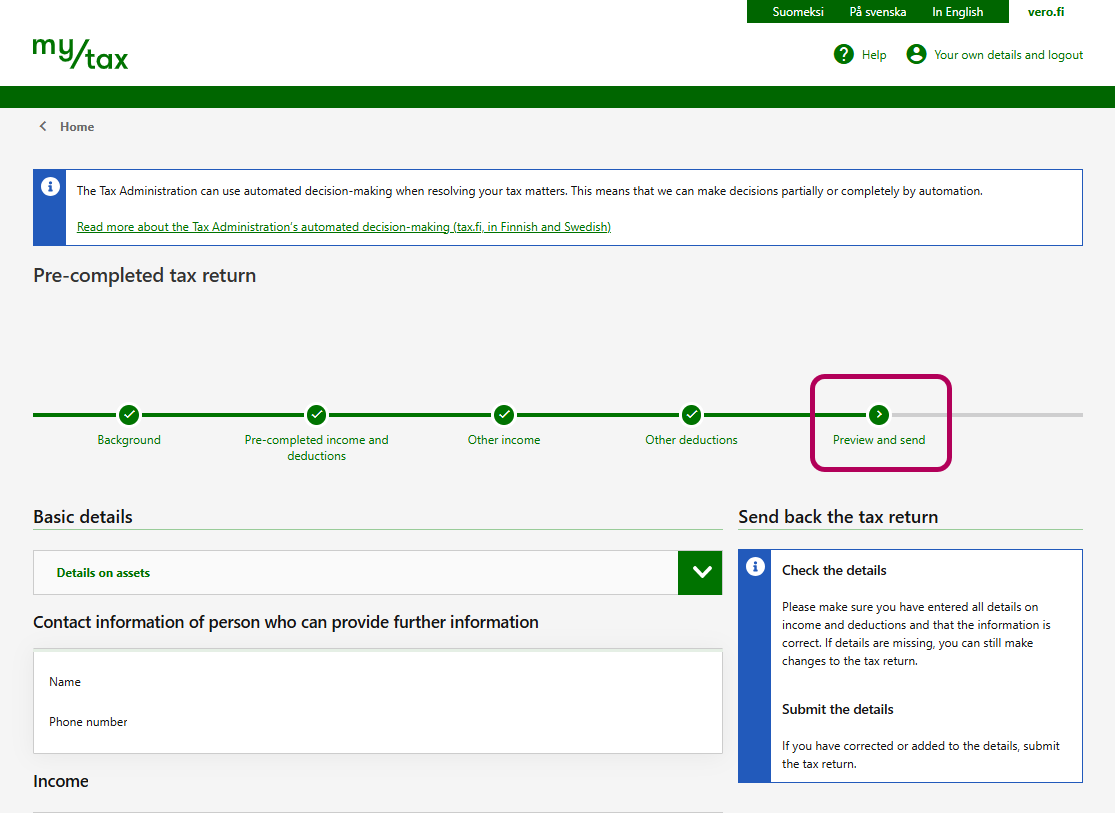
Task: Switch language to Suomeksi
Action: tap(798, 12)
